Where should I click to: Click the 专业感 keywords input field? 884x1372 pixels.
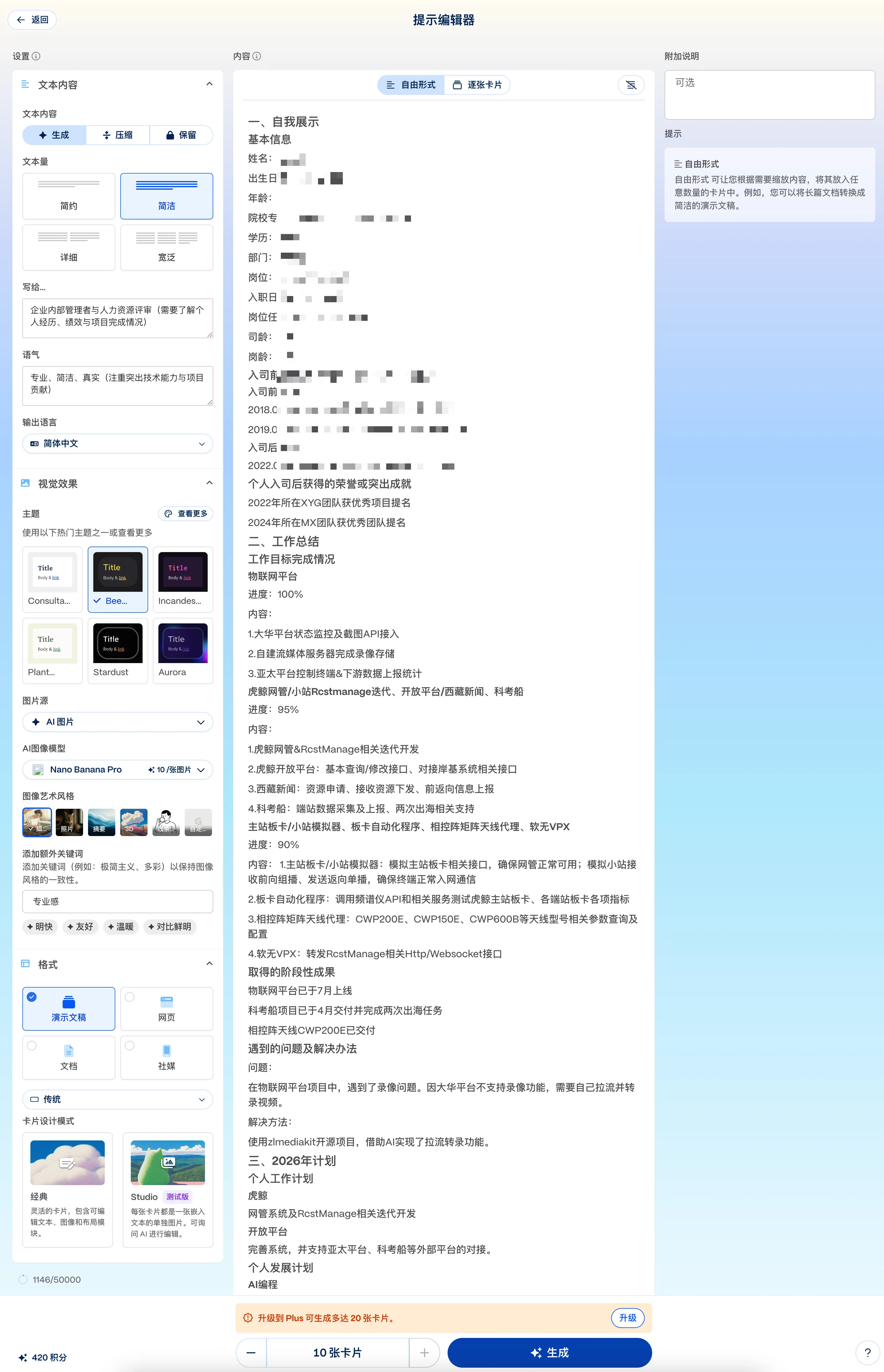tap(118, 902)
